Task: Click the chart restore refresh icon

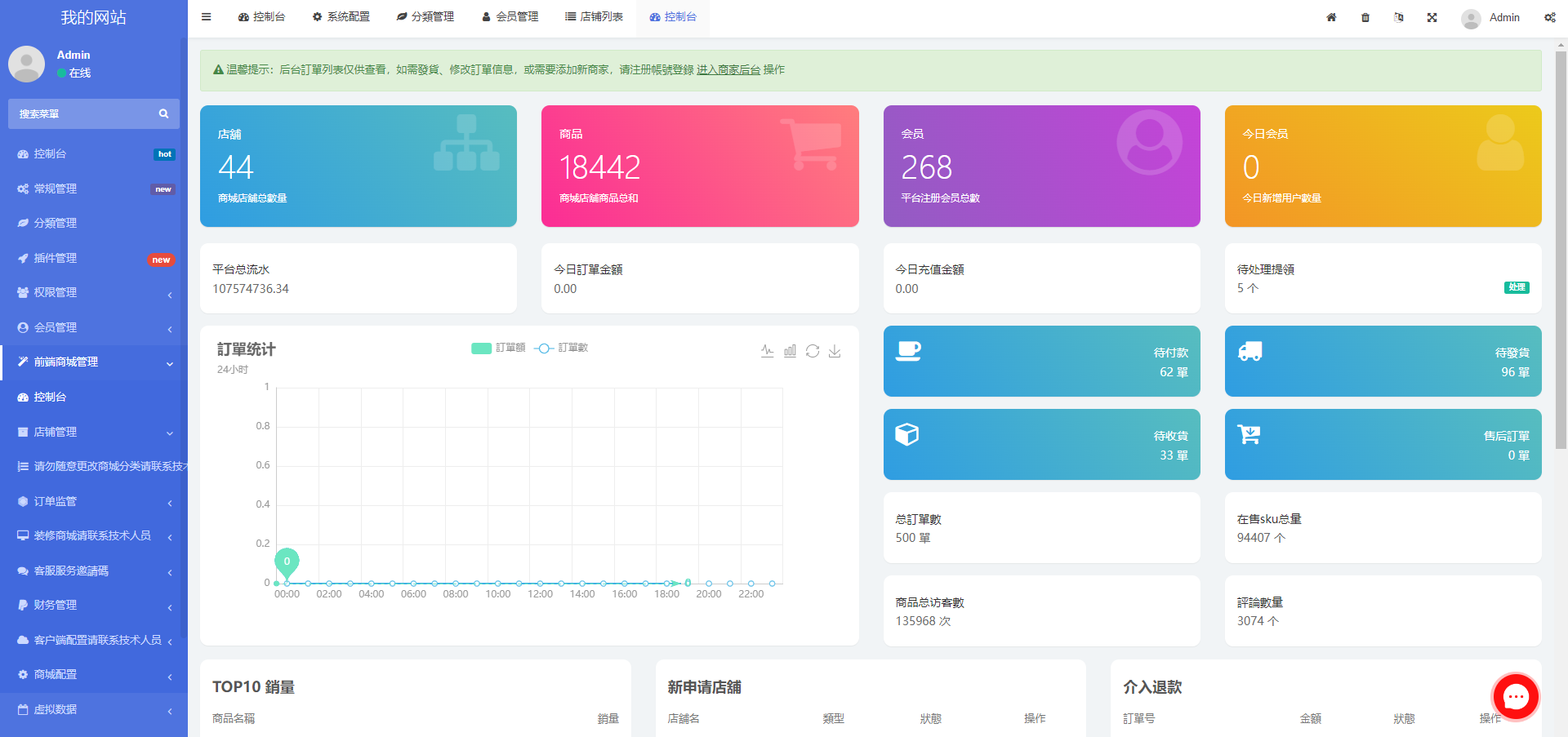Action: pyautogui.click(x=813, y=351)
